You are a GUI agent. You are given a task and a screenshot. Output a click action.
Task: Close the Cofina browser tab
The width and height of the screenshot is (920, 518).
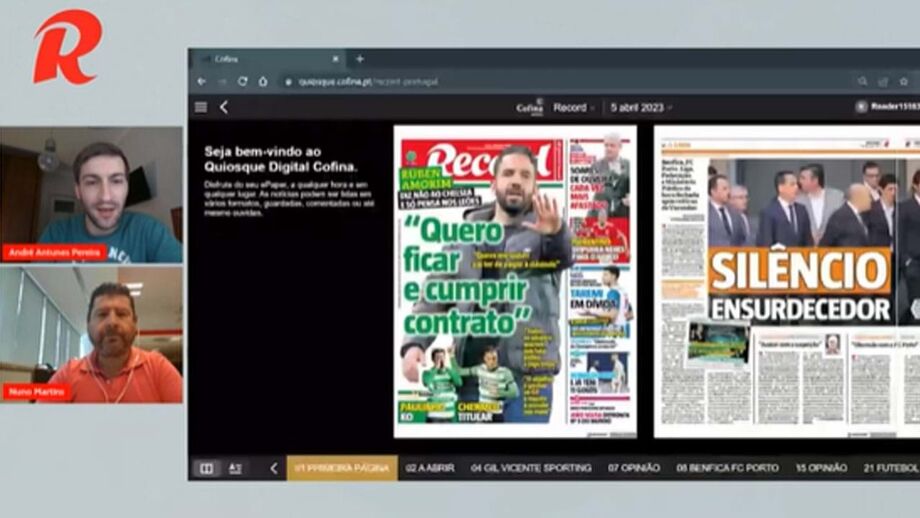[x=336, y=59]
